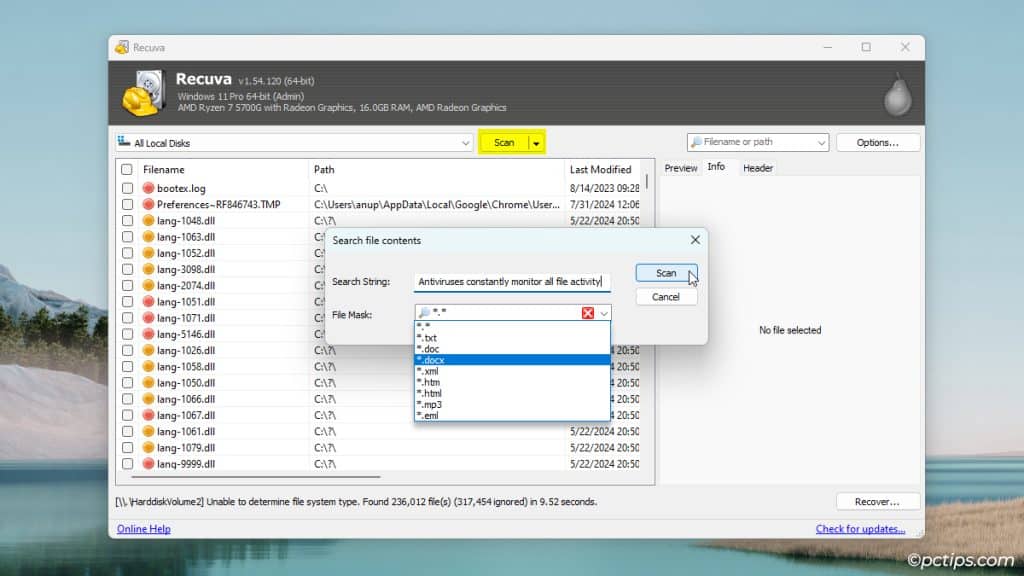1024x576 pixels.
Task: Clear the File Mask with red X icon
Action: coord(588,313)
